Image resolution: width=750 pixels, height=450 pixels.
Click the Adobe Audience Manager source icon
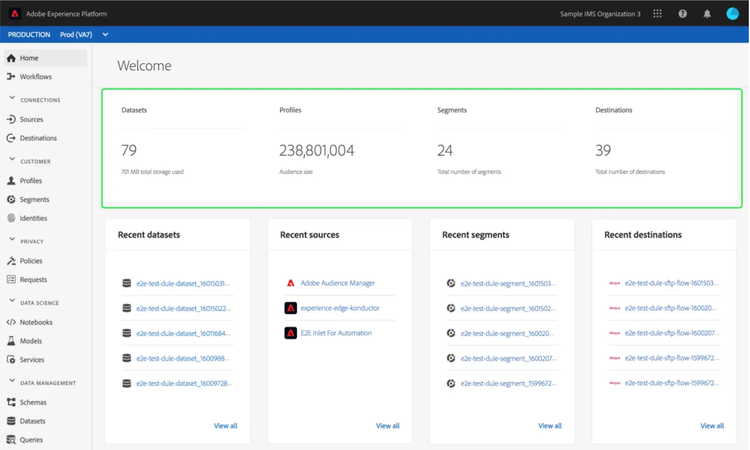[290, 283]
